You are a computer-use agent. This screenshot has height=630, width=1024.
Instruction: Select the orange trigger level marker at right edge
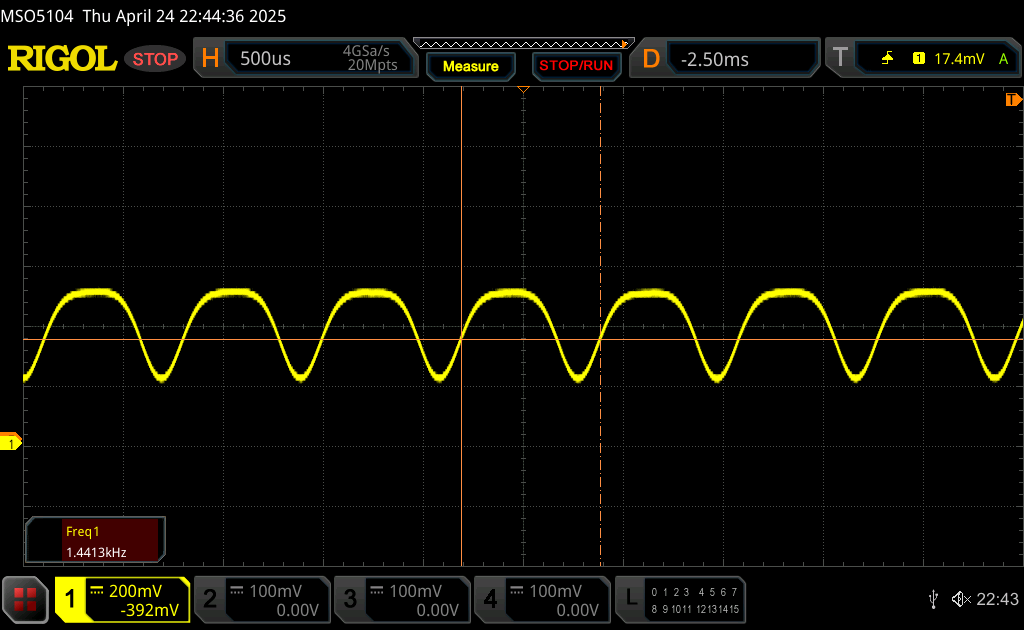tap(1012, 100)
